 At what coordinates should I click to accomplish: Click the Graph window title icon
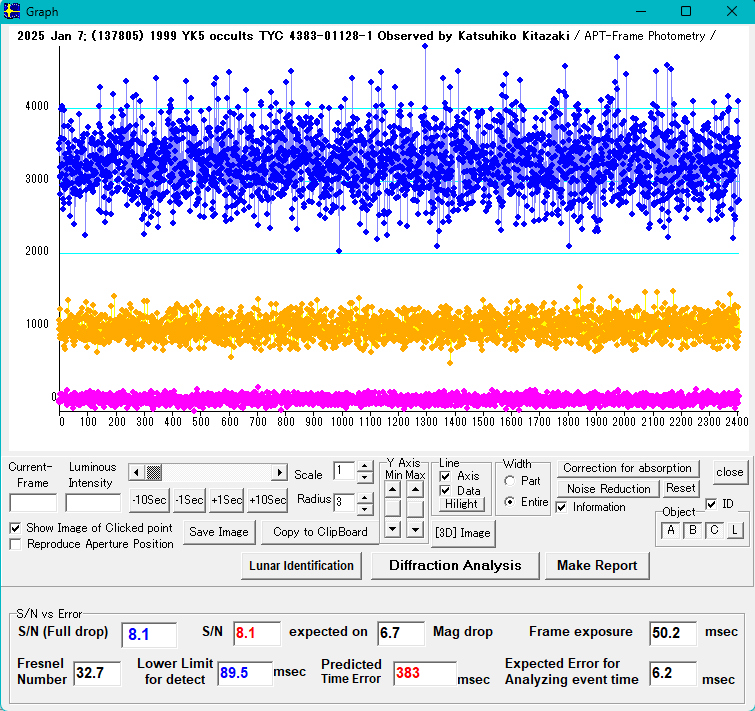(12, 12)
